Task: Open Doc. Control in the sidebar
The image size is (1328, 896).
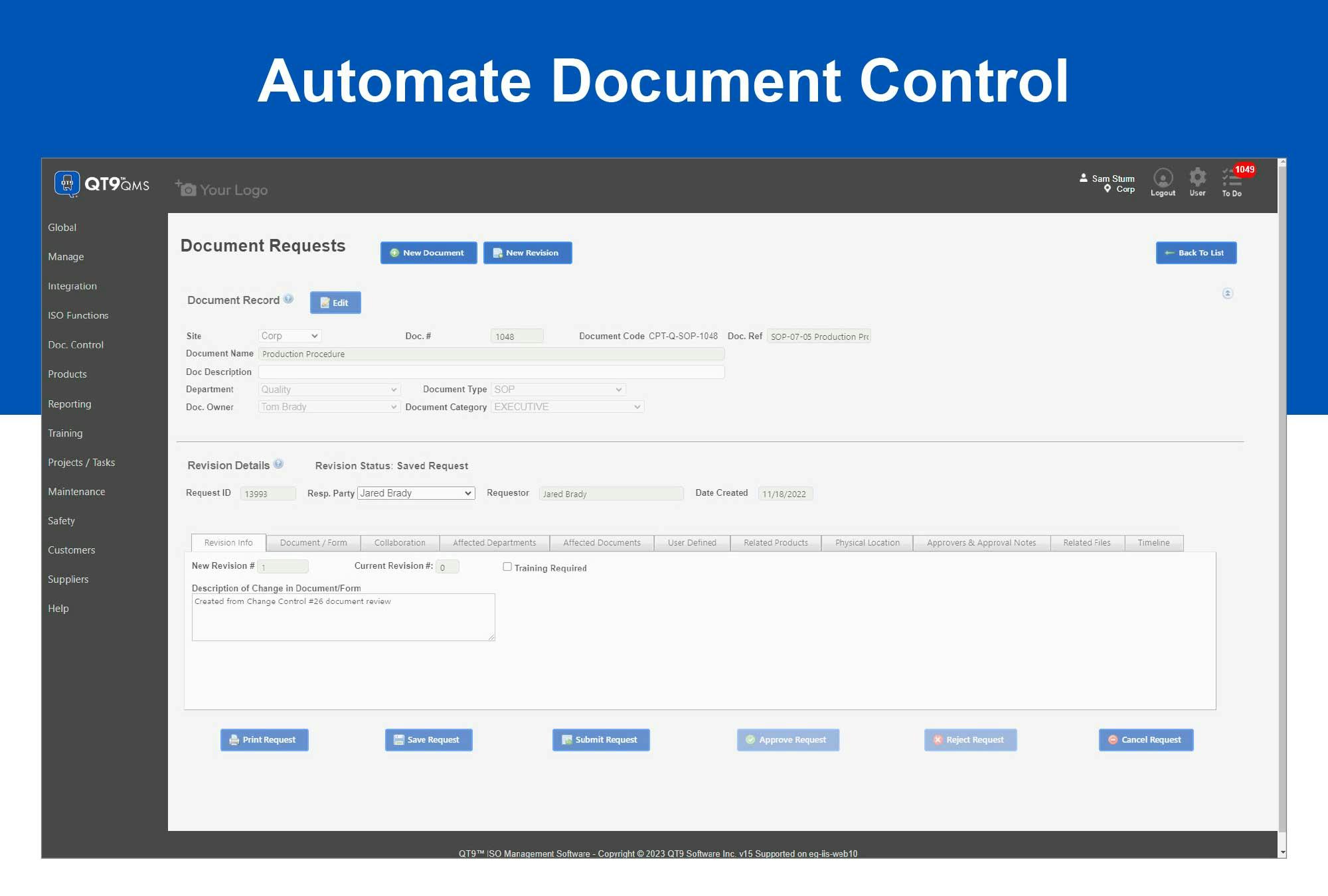Action: 76,345
